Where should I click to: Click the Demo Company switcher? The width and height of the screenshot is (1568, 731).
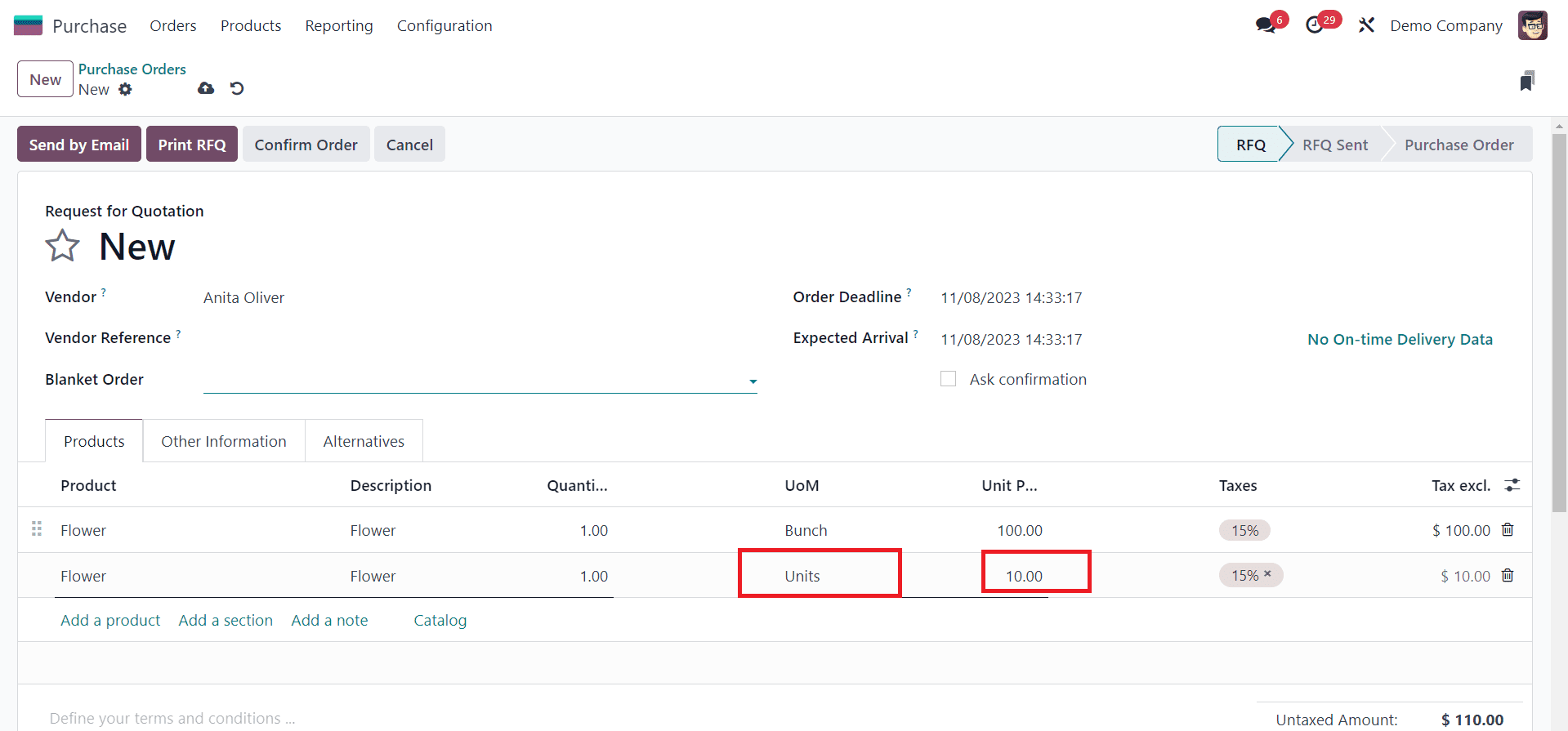pos(1445,25)
